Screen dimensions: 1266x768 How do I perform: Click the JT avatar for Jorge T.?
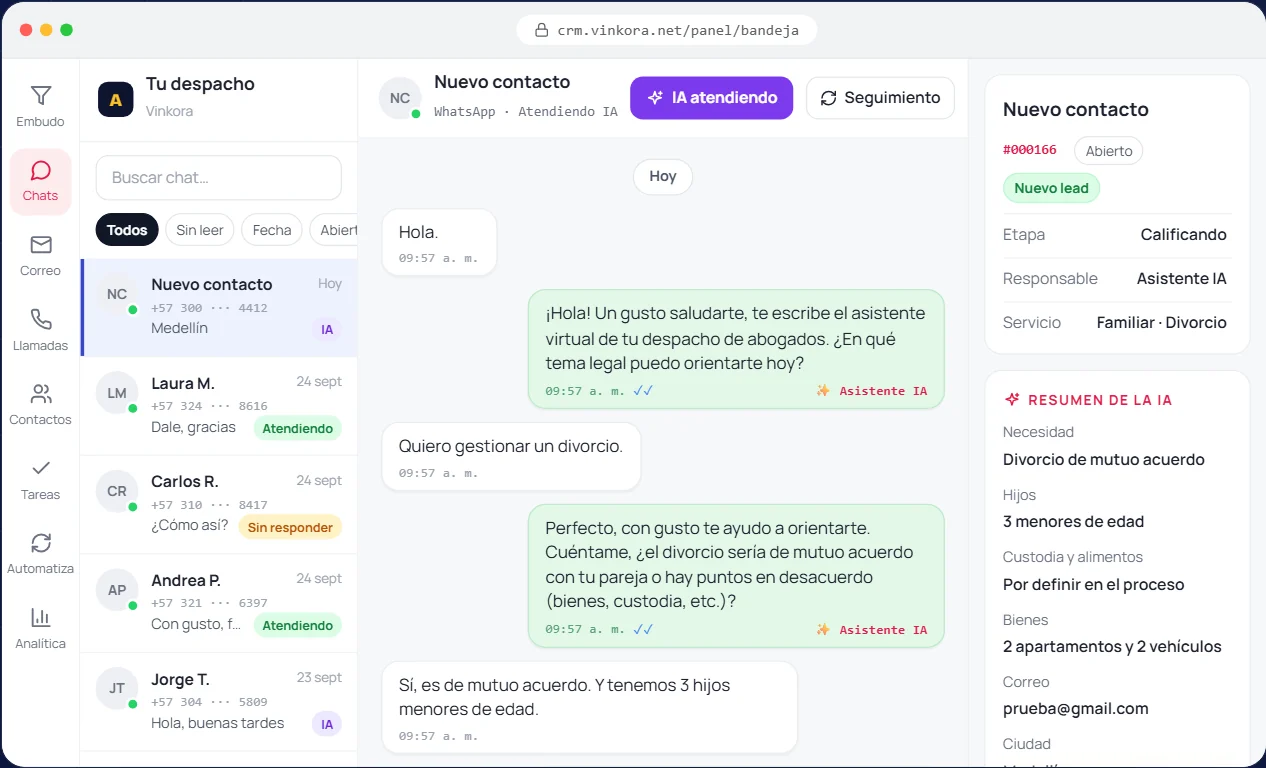tap(117, 688)
